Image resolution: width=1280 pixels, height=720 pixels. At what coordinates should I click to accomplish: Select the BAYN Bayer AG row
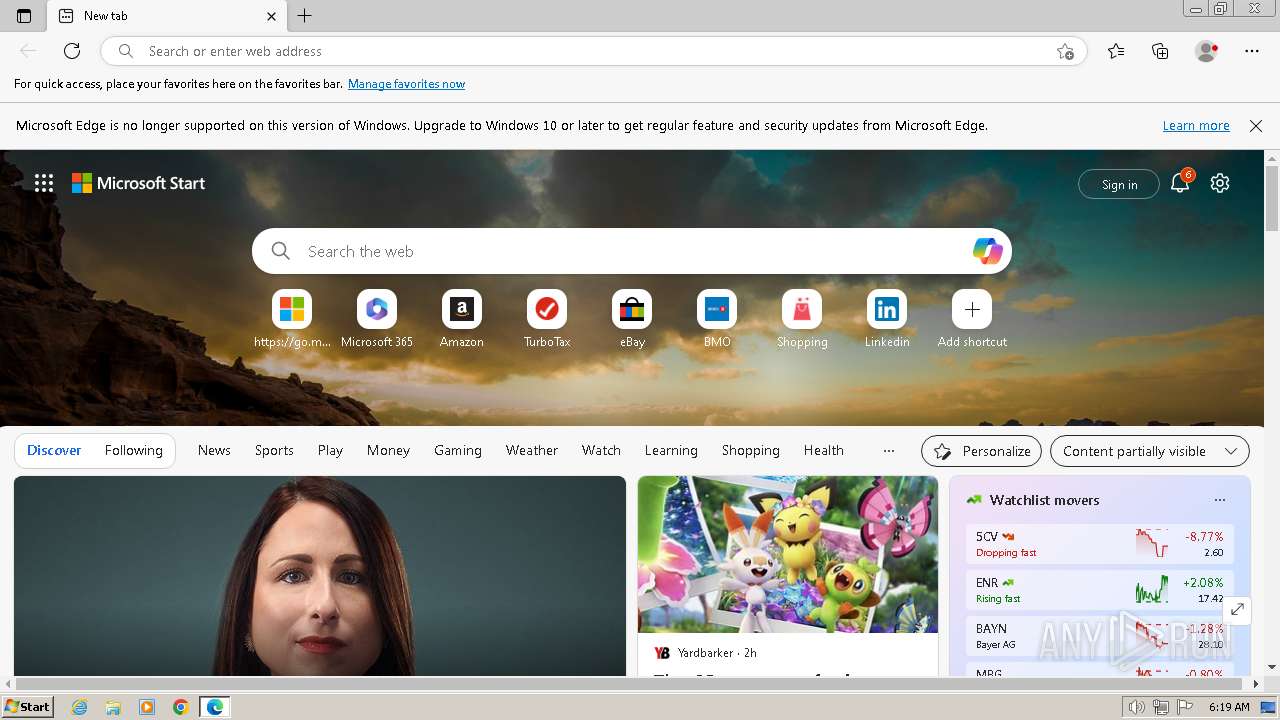point(1100,636)
